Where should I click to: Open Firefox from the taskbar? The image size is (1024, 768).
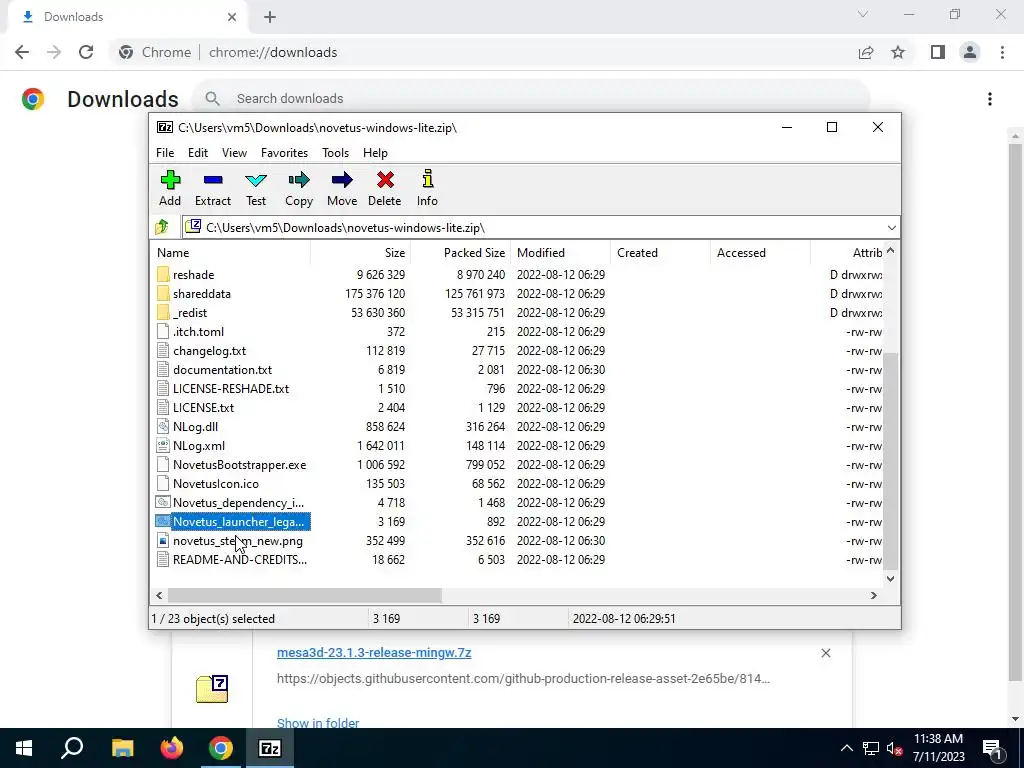point(172,748)
